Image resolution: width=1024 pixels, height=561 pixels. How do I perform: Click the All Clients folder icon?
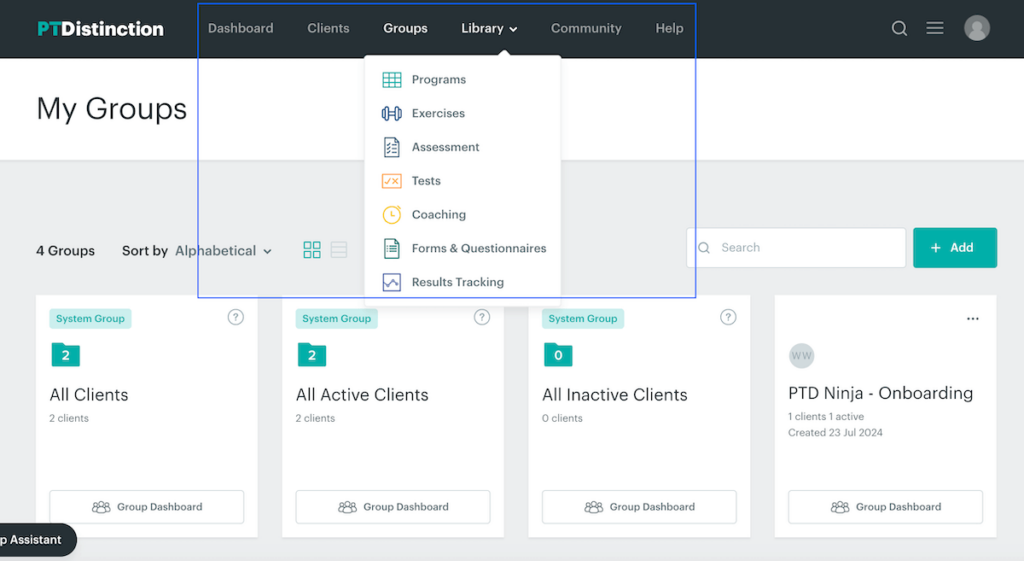(65, 354)
